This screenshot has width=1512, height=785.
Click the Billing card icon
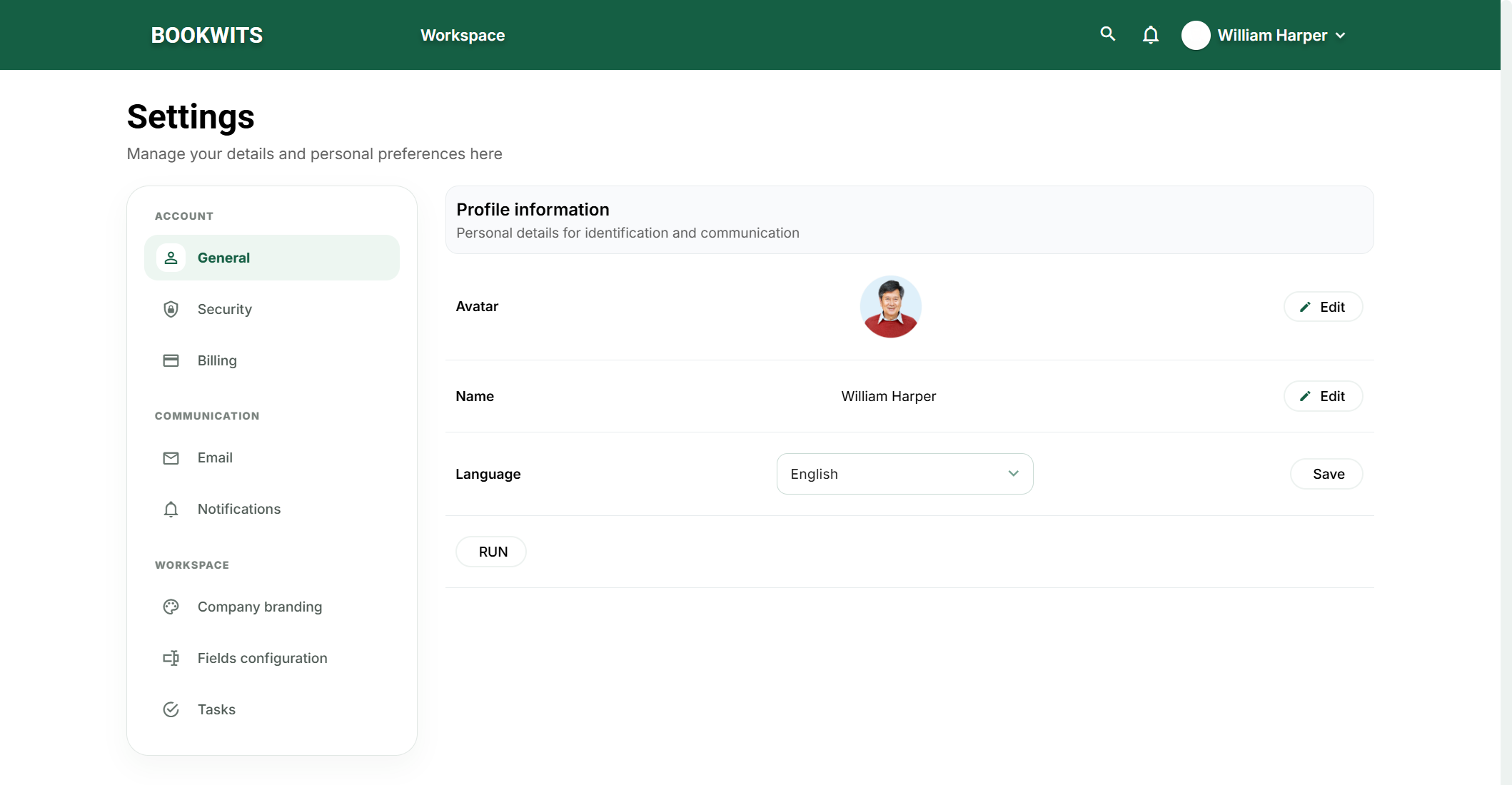171,360
